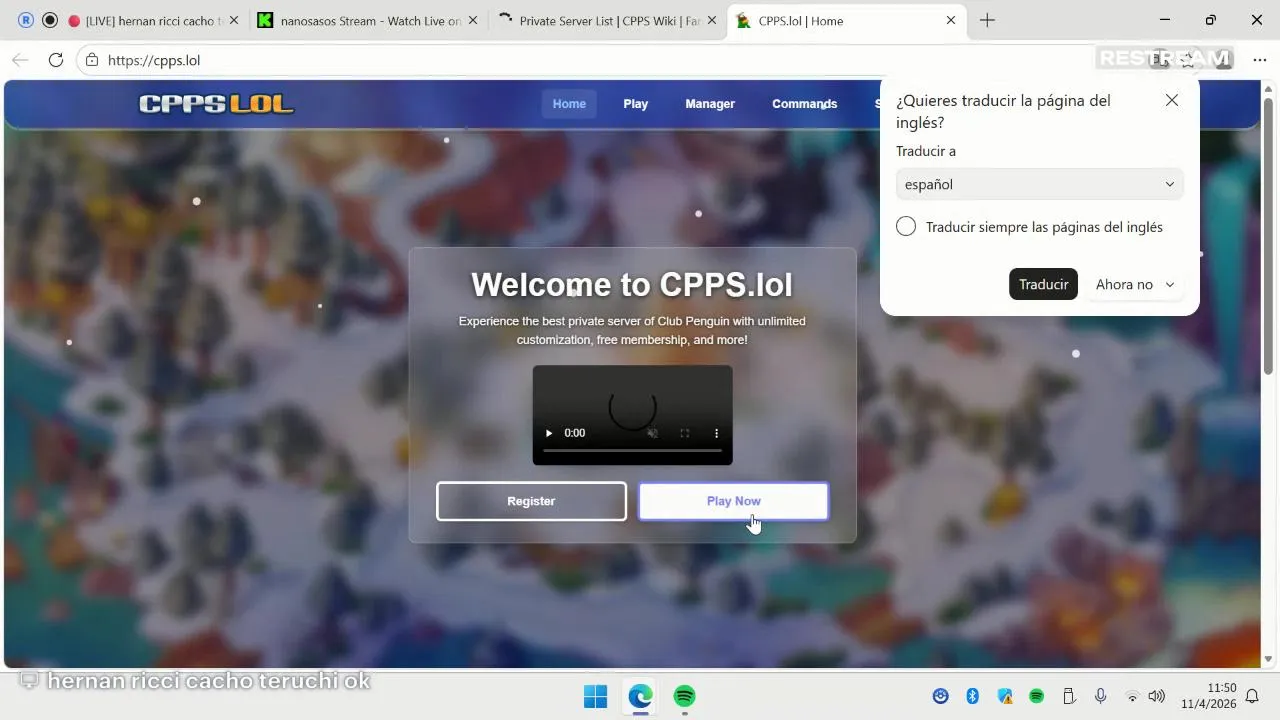Open the blue round tray icon
This screenshot has height=720, width=1280.
tap(940, 696)
